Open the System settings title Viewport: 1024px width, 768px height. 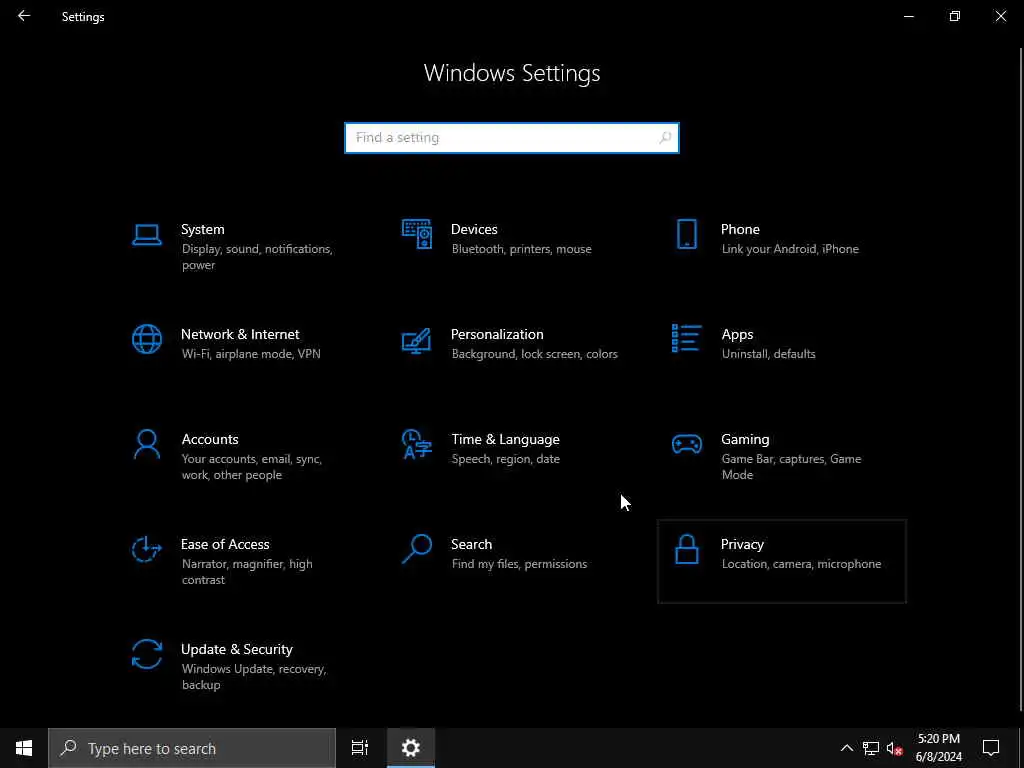click(202, 229)
